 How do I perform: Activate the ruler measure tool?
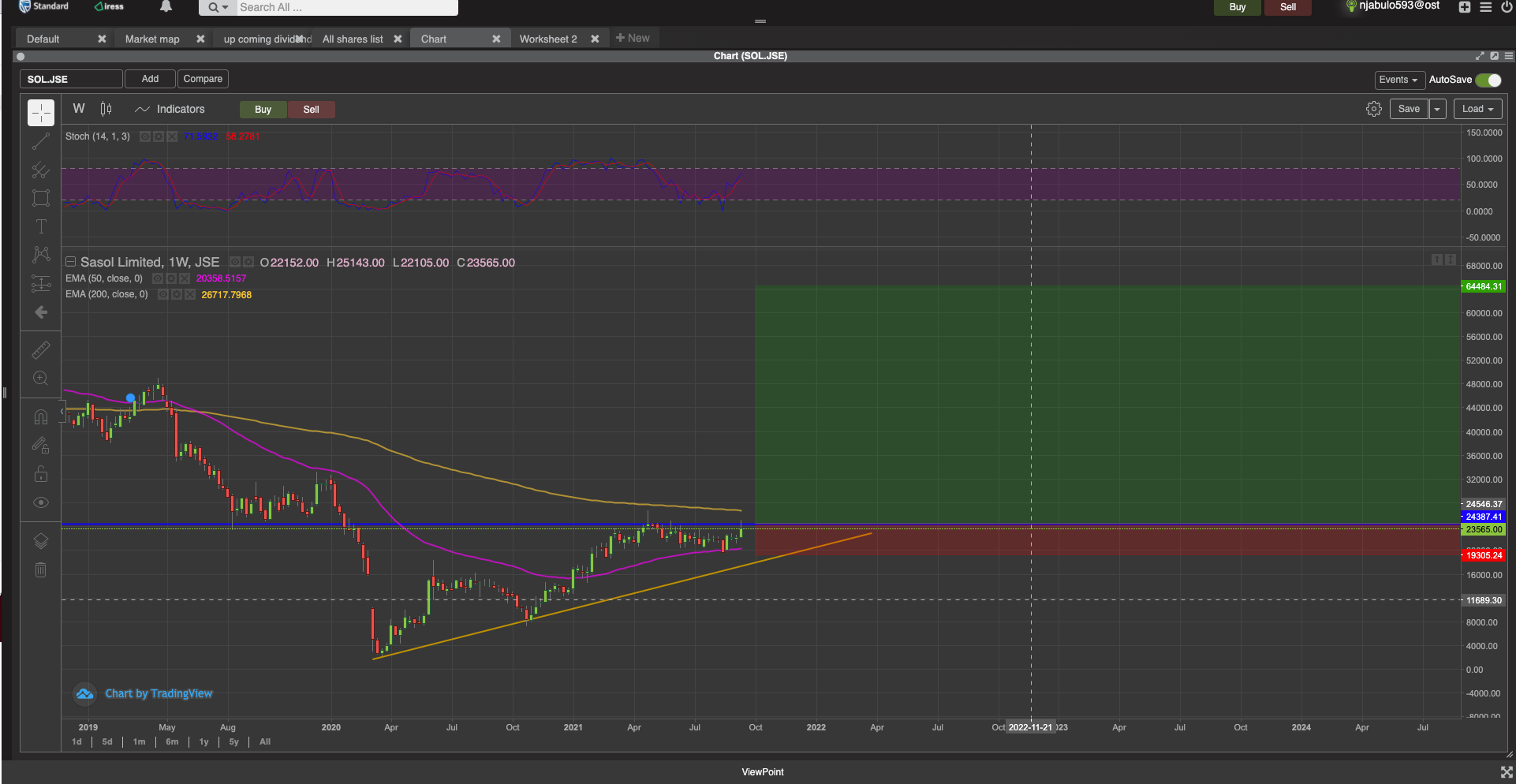[x=41, y=349]
